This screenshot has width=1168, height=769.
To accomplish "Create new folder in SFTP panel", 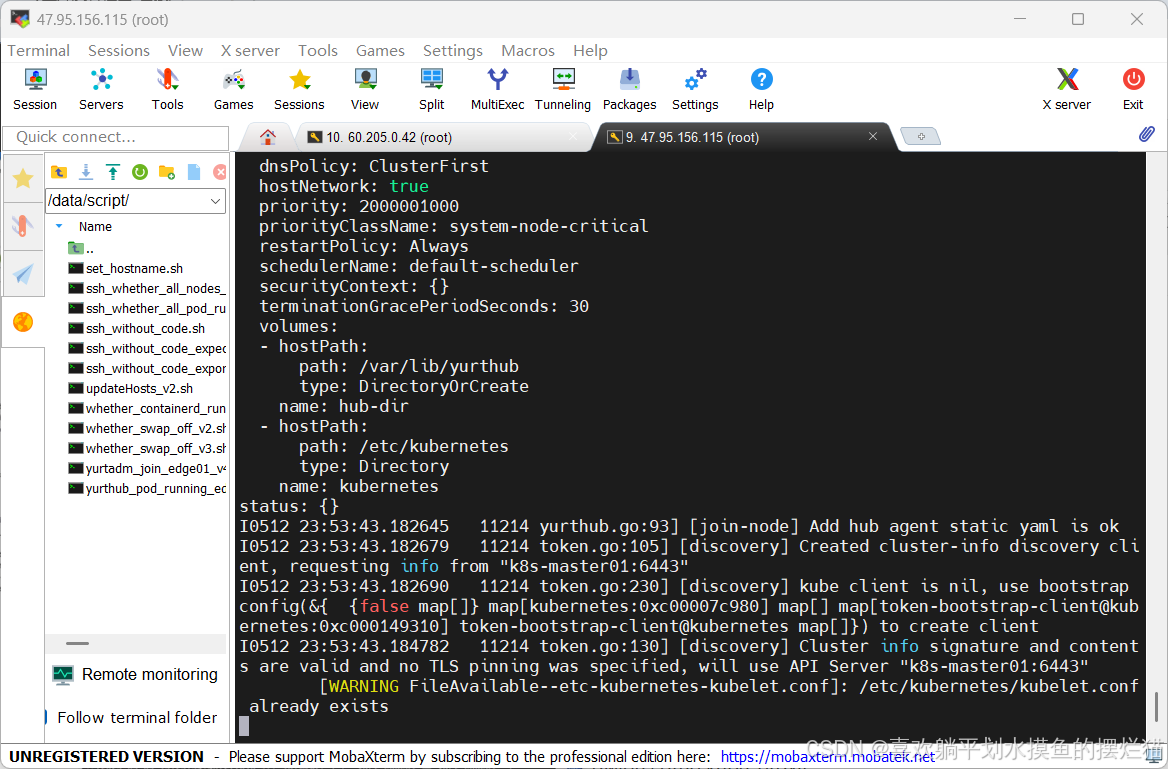I will coord(167,172).
